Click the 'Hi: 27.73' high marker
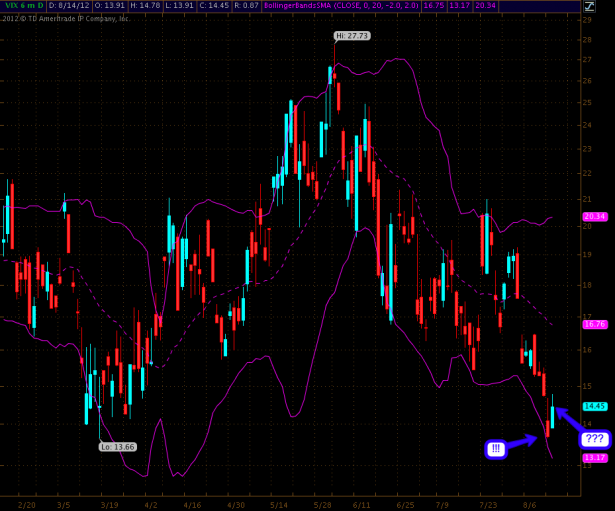 pos(352,36)
